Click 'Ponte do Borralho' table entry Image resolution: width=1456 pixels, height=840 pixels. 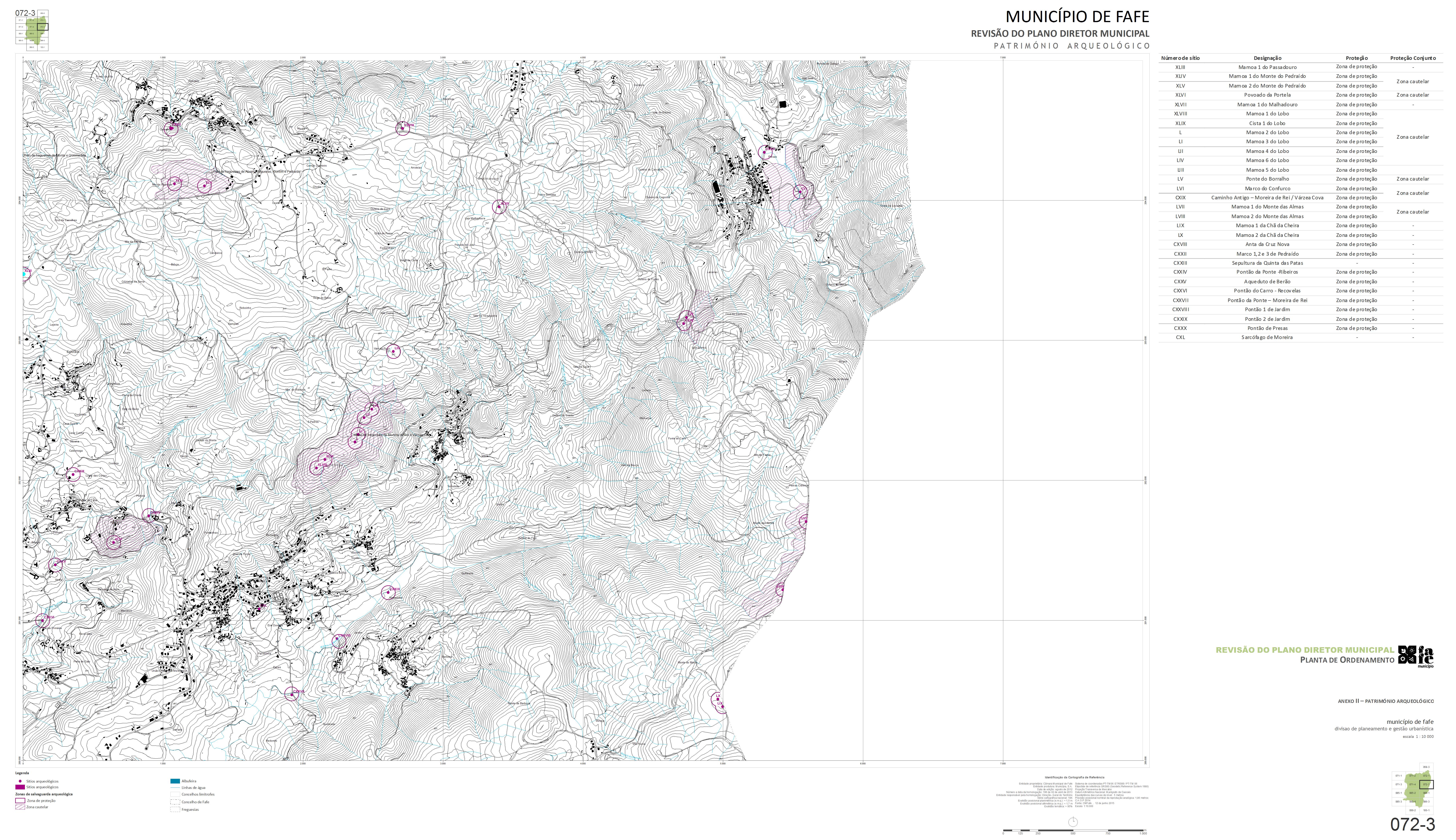[x=1267, y=179]
